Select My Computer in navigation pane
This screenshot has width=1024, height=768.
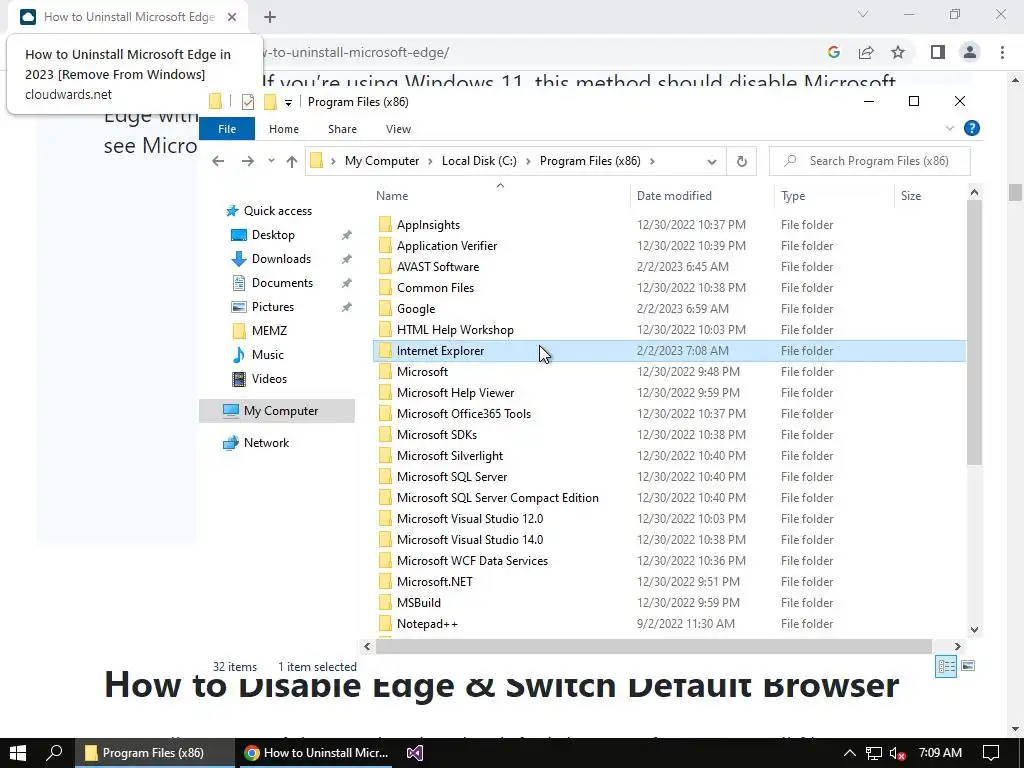pyautogui.click(x=277, y=411)
